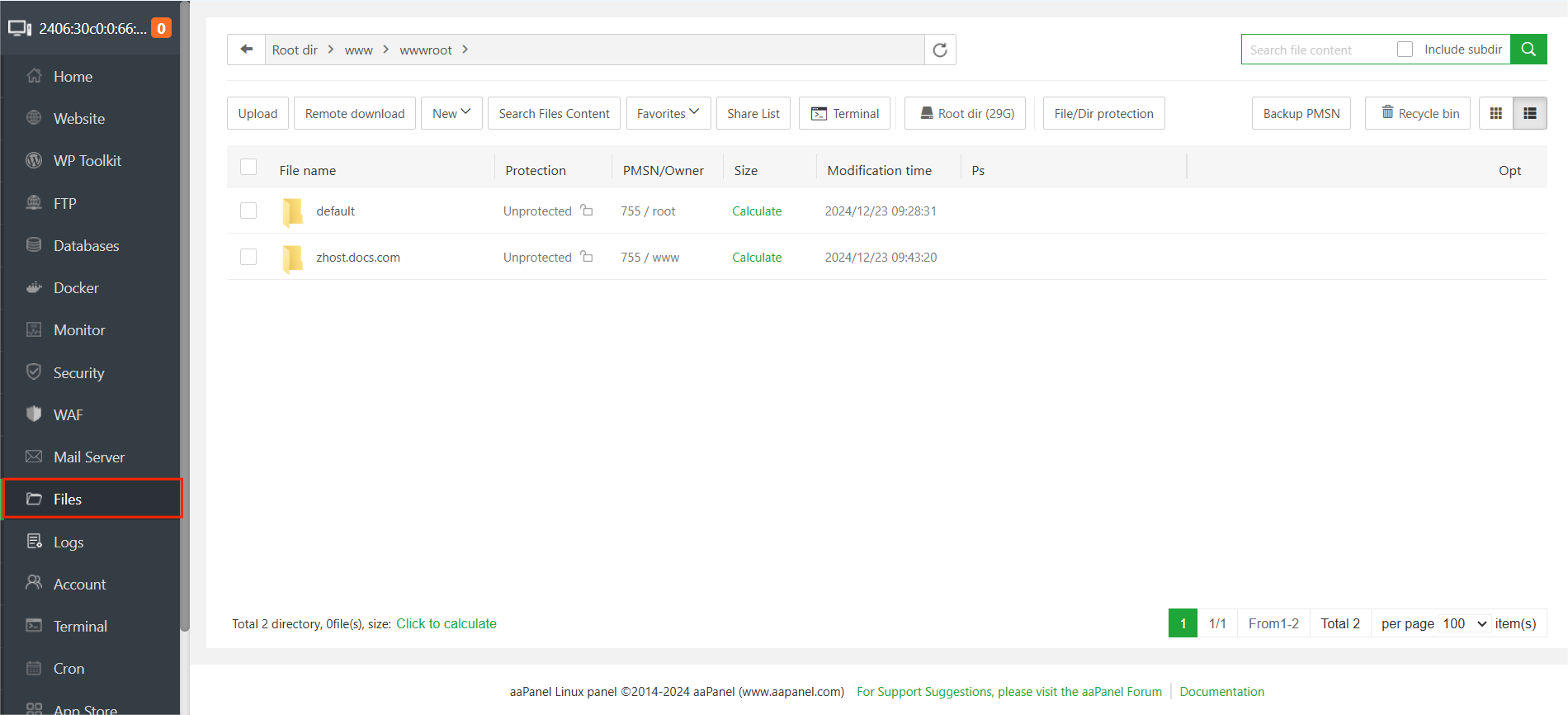The width and height of the screenshot is (1568, 715).
Task: Click lock icon for zhost.docs.com folder
Action: click(587, 257)
